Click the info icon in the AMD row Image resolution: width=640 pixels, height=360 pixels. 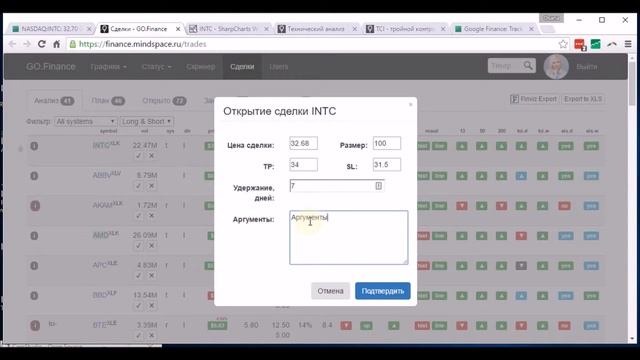point(34,236)
